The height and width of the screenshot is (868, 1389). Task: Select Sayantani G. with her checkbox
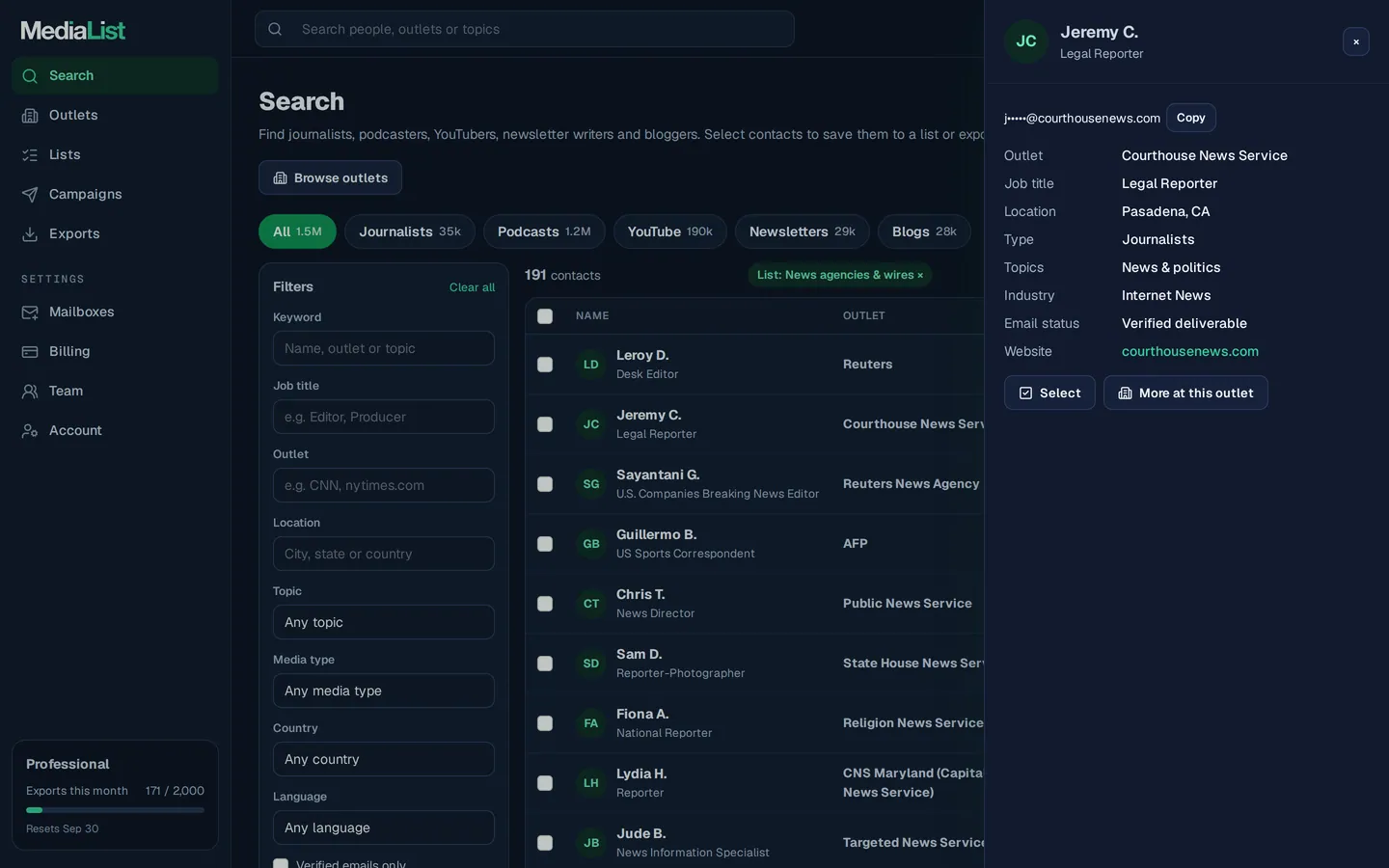tap(545, 484)
